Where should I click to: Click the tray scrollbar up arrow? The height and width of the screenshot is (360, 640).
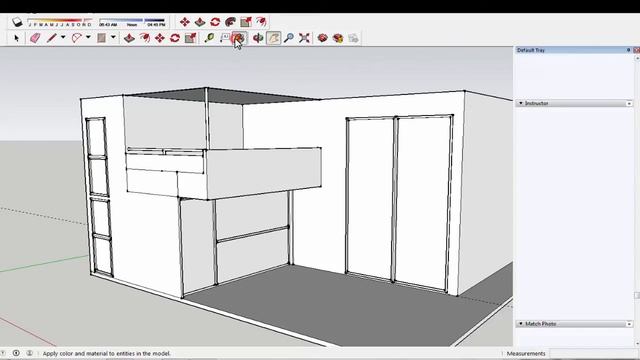pyautogui.click(x=637, y=58)
